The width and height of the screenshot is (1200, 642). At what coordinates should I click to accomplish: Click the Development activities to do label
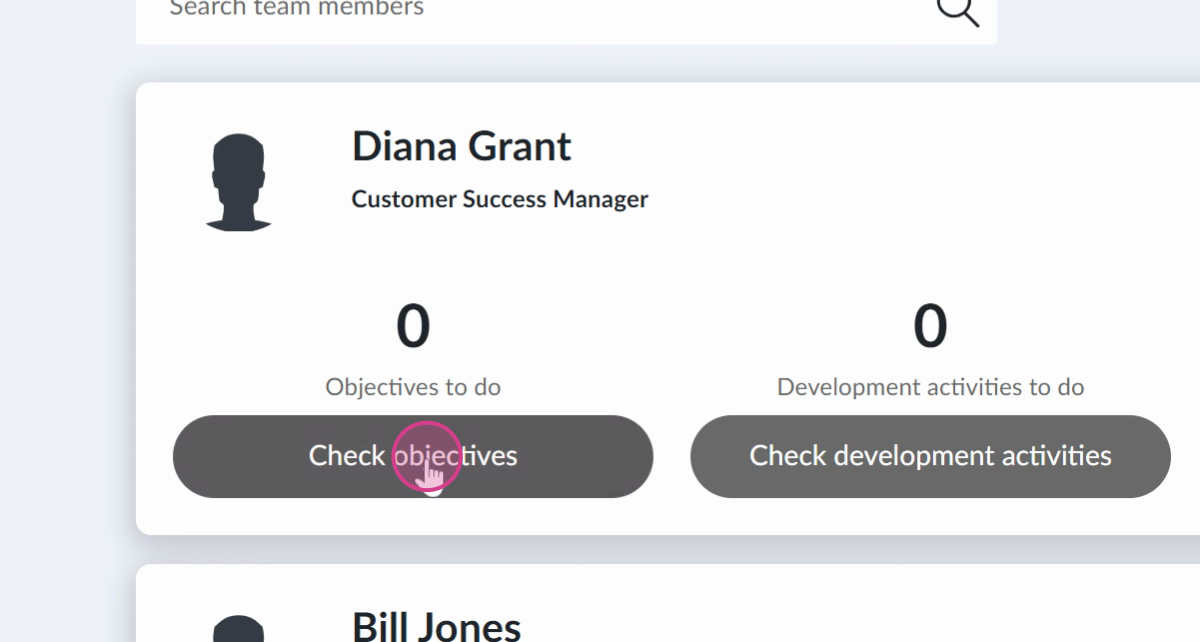point(930,387)
